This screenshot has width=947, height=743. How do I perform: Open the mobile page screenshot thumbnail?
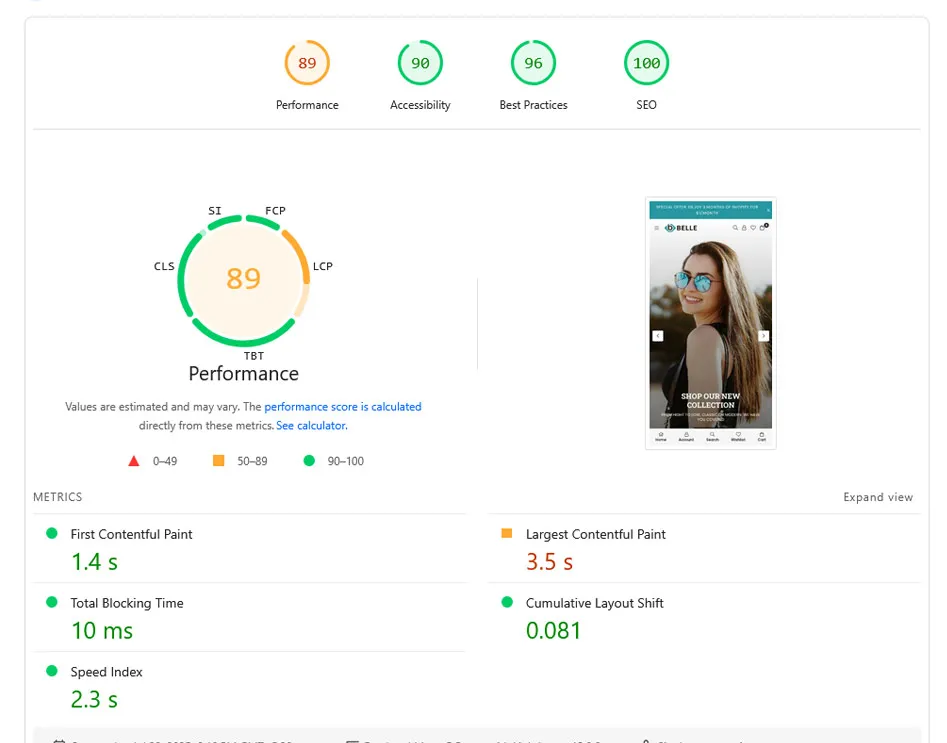pos(710,323)
